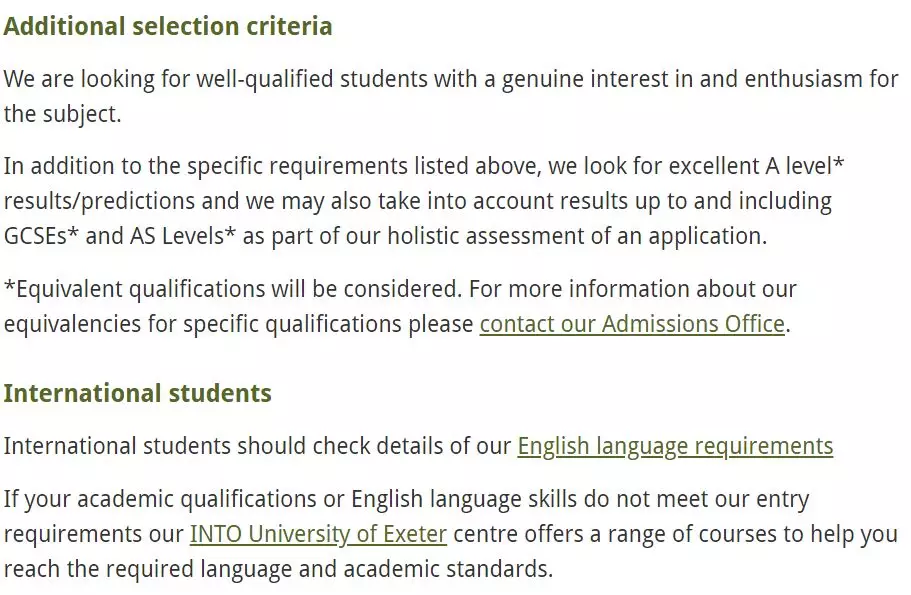Click the paragraph starting 'We are looking for'
This screenshot has height=595, width=911.
coord(451,96)
